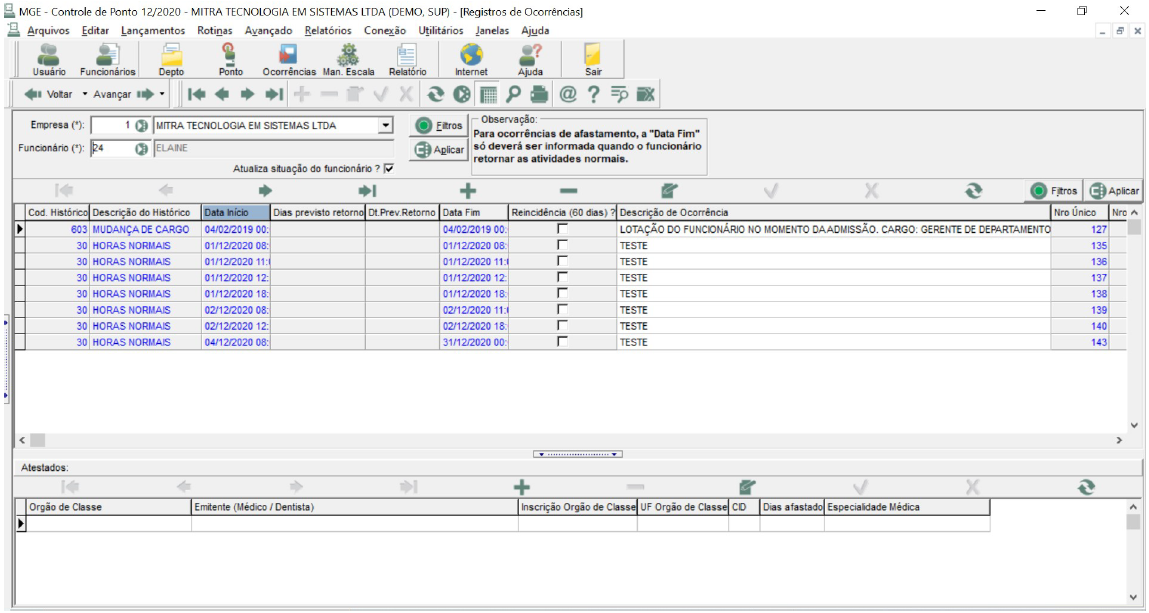Open the Ponto module icon
This screenshot has height=613, width=1149.
click(230, 59)
